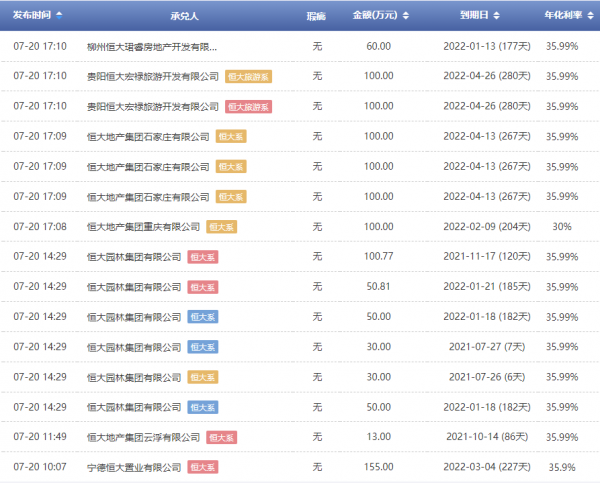Select the due date 2022-02-09 (204天)
Screen dimensions: 600x483
(487, 227)
